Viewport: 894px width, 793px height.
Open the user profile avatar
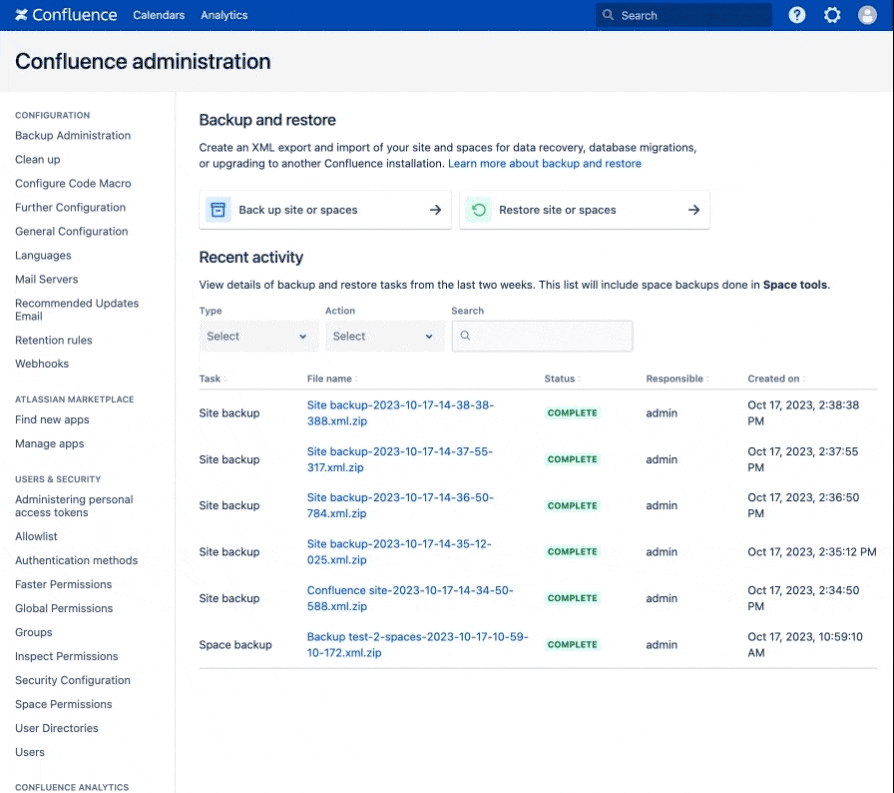point(867,15)
